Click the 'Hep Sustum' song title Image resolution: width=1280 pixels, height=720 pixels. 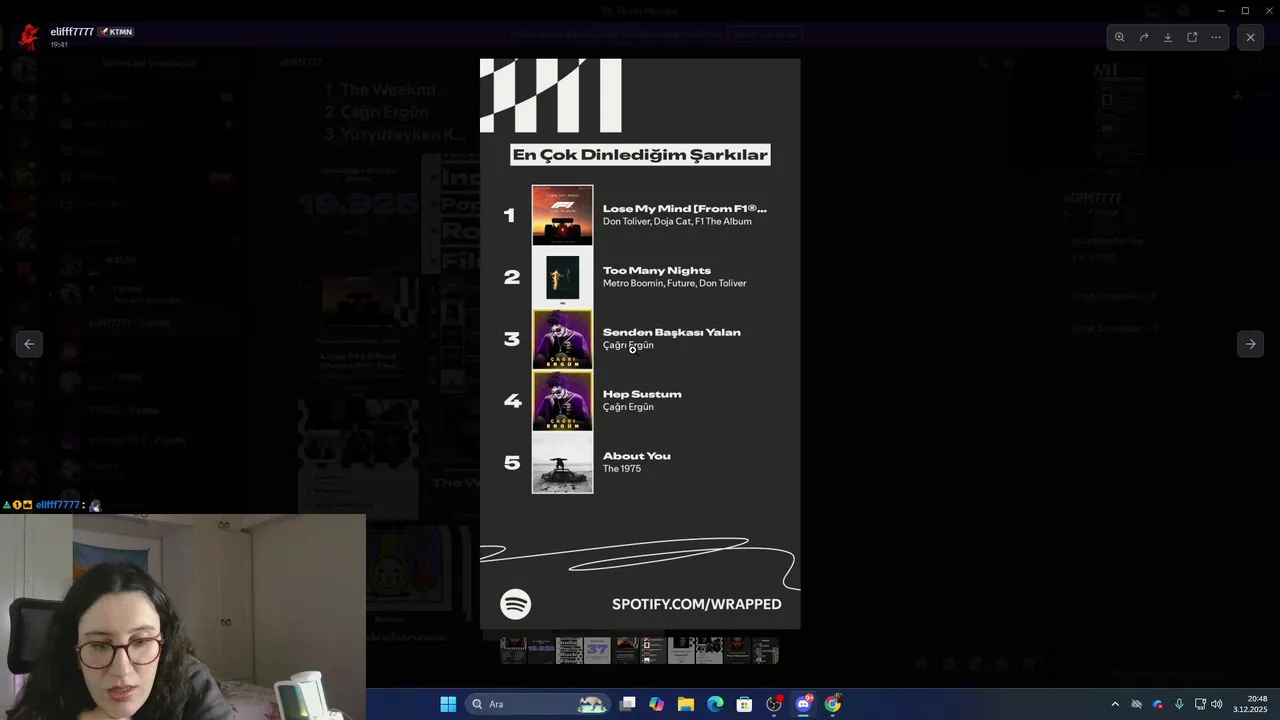[x=642, y=394]
